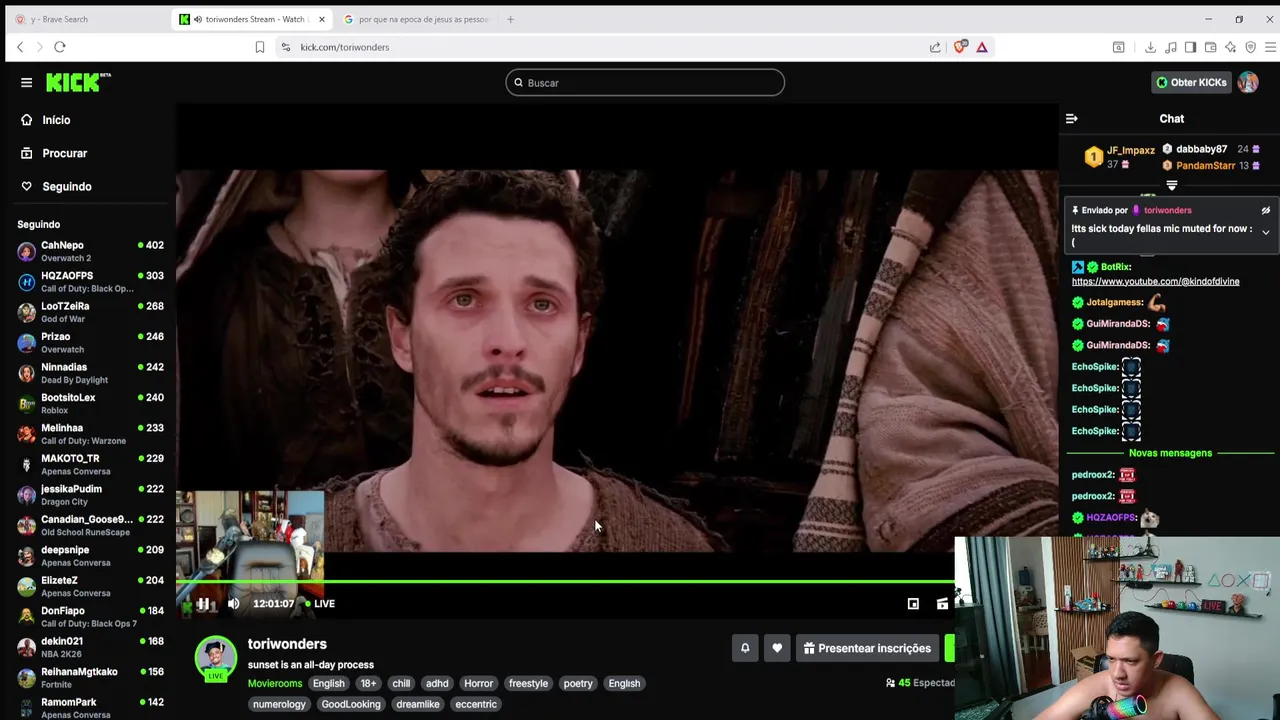Screen dimensions: 1280x720
Task: Select the 18+ tag
Action: (368, 684)
